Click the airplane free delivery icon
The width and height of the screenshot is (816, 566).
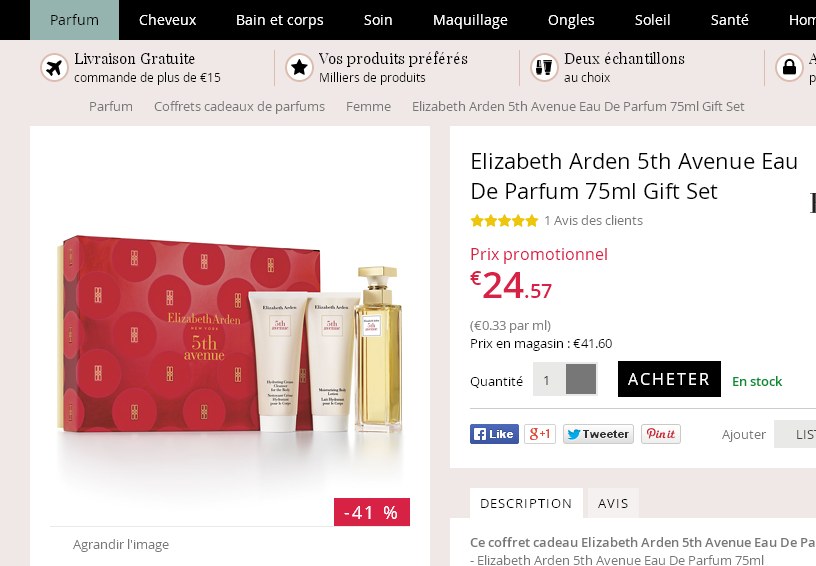point(54,68)
